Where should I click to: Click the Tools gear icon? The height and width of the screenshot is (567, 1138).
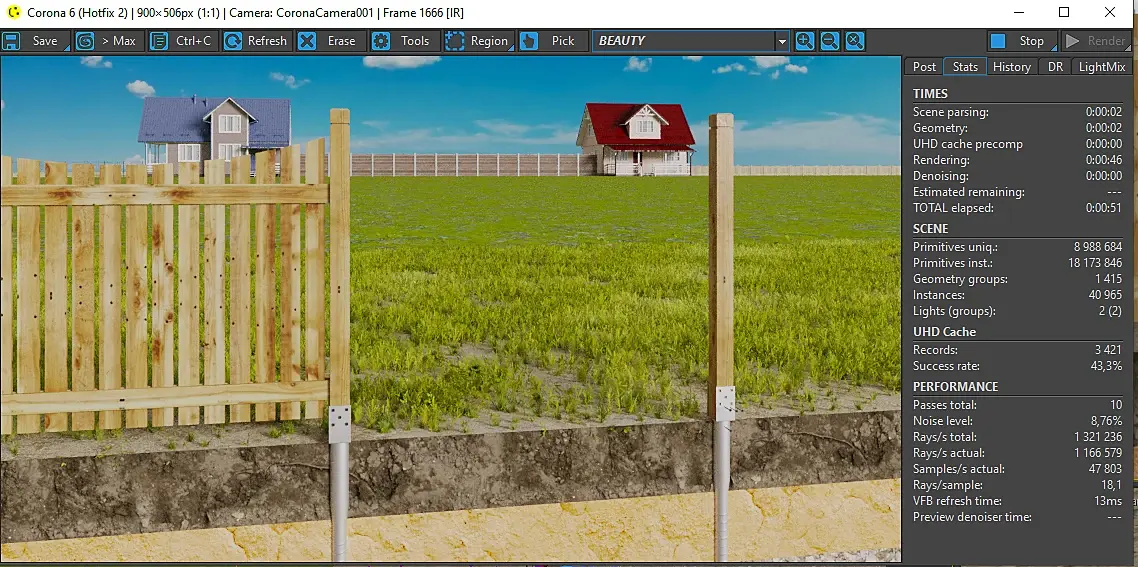pos(380,41)
